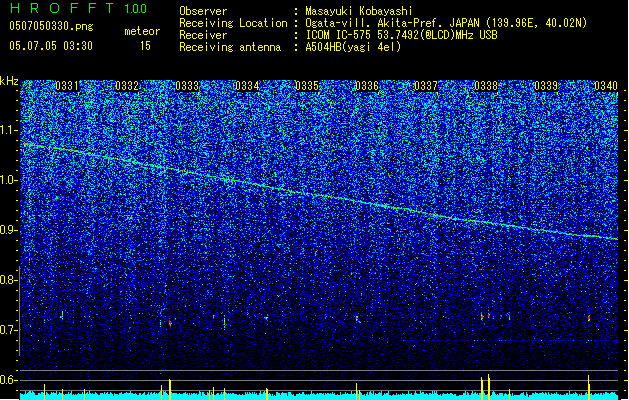The width and height of the screenshot is (629, 400).
Task: Click the HROFFT 1.0.0 title text
Action: pyautogui.click(x=78, y=8)
